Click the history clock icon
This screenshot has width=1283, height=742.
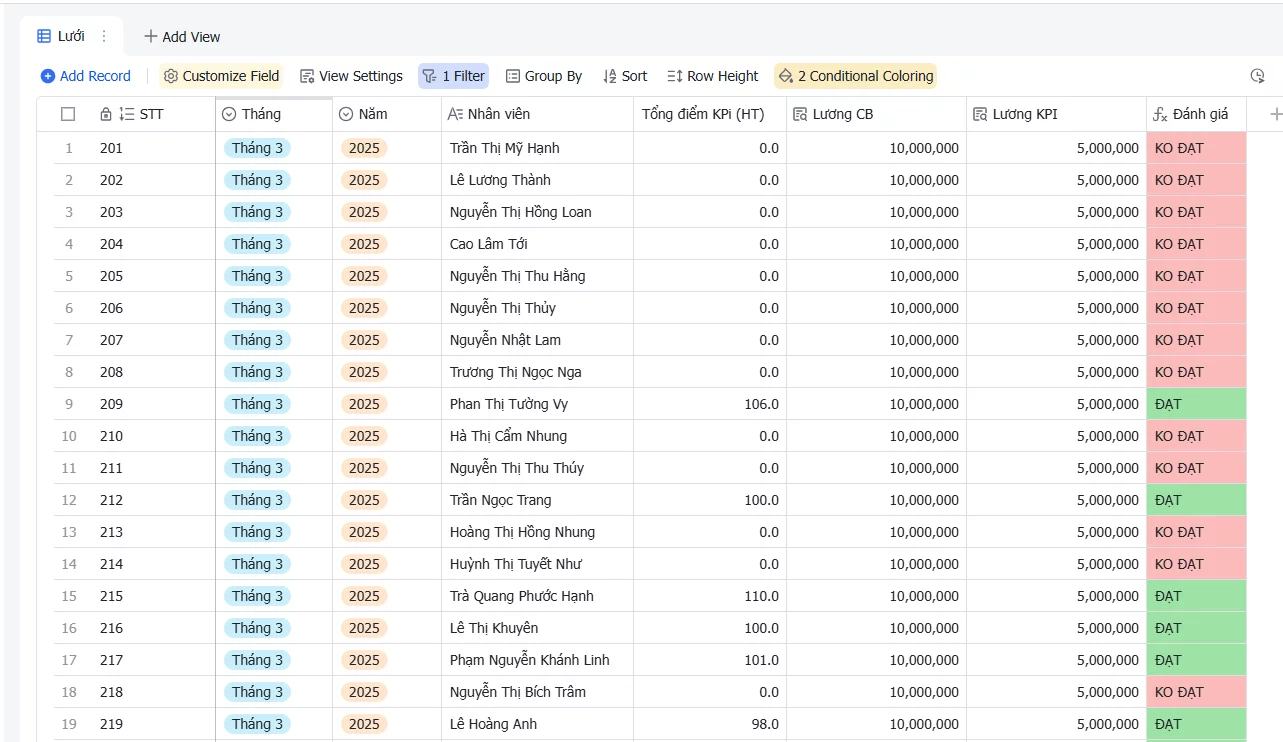tap(1258, 76)
